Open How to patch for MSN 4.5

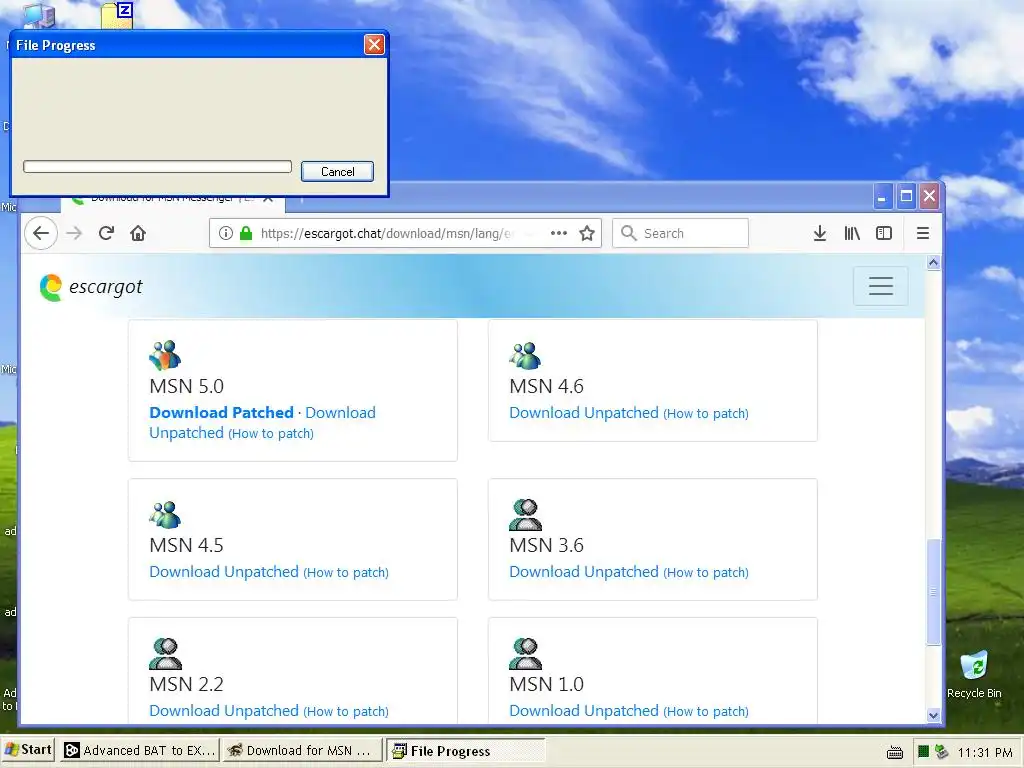tap(346, 573)
